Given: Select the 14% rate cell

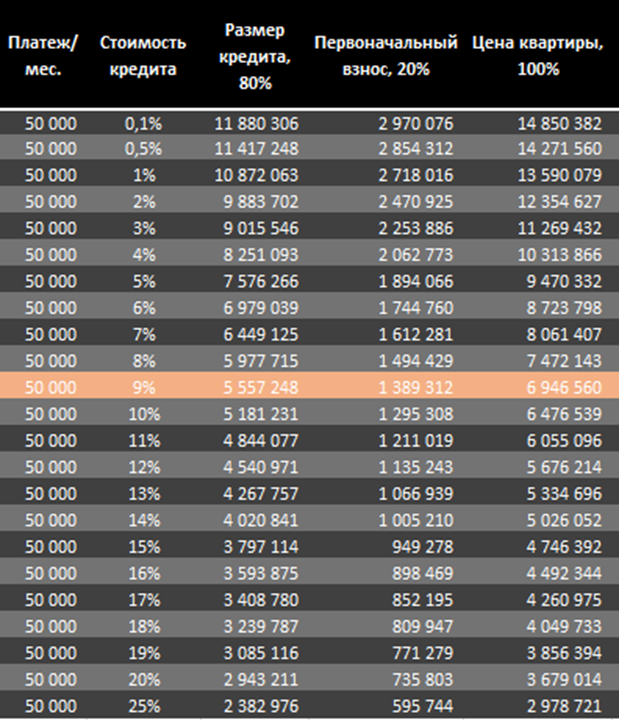Looking at the screenshot, I should 144,520.
